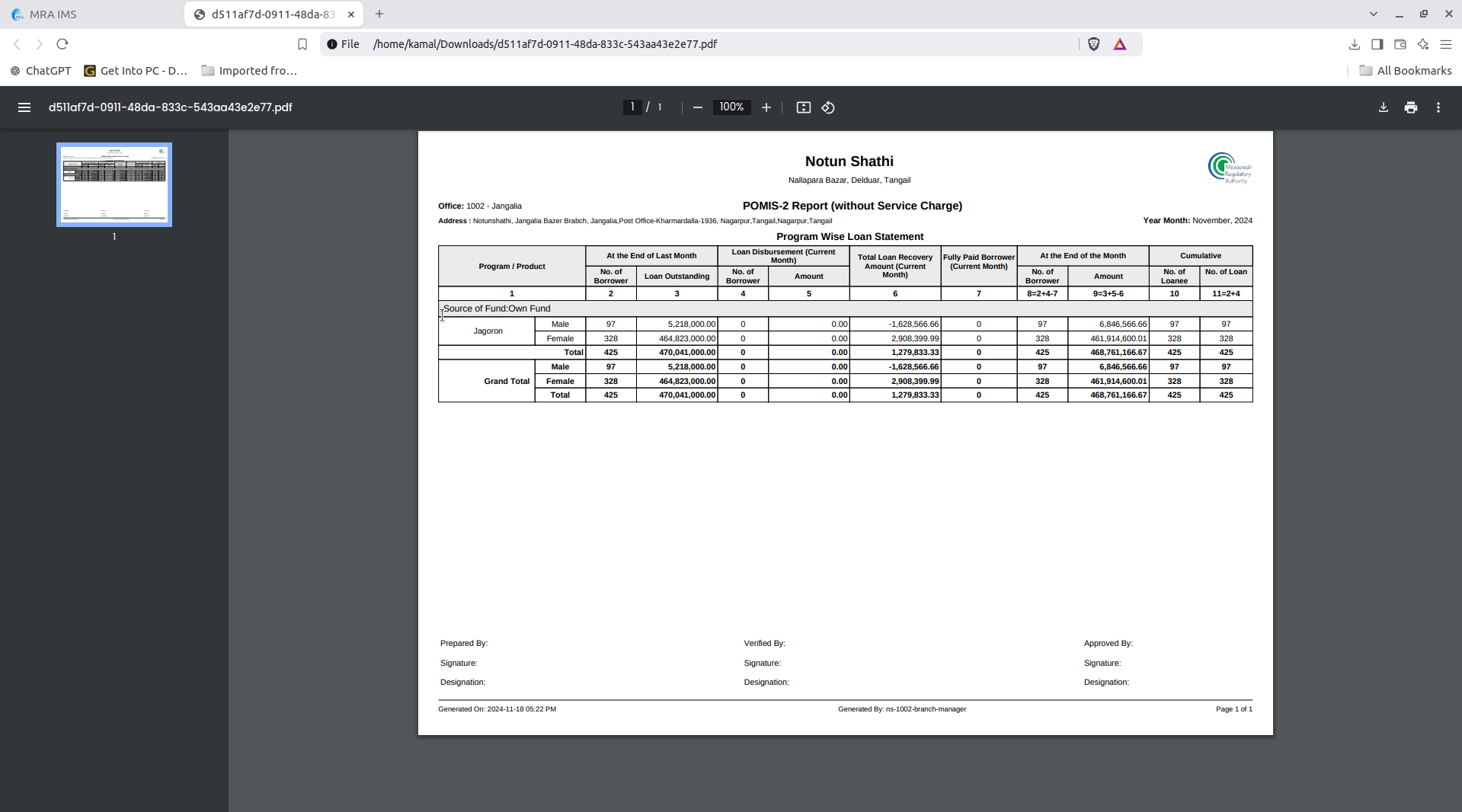
Task: Bookmark this page icon
Action: click(302, 44)
